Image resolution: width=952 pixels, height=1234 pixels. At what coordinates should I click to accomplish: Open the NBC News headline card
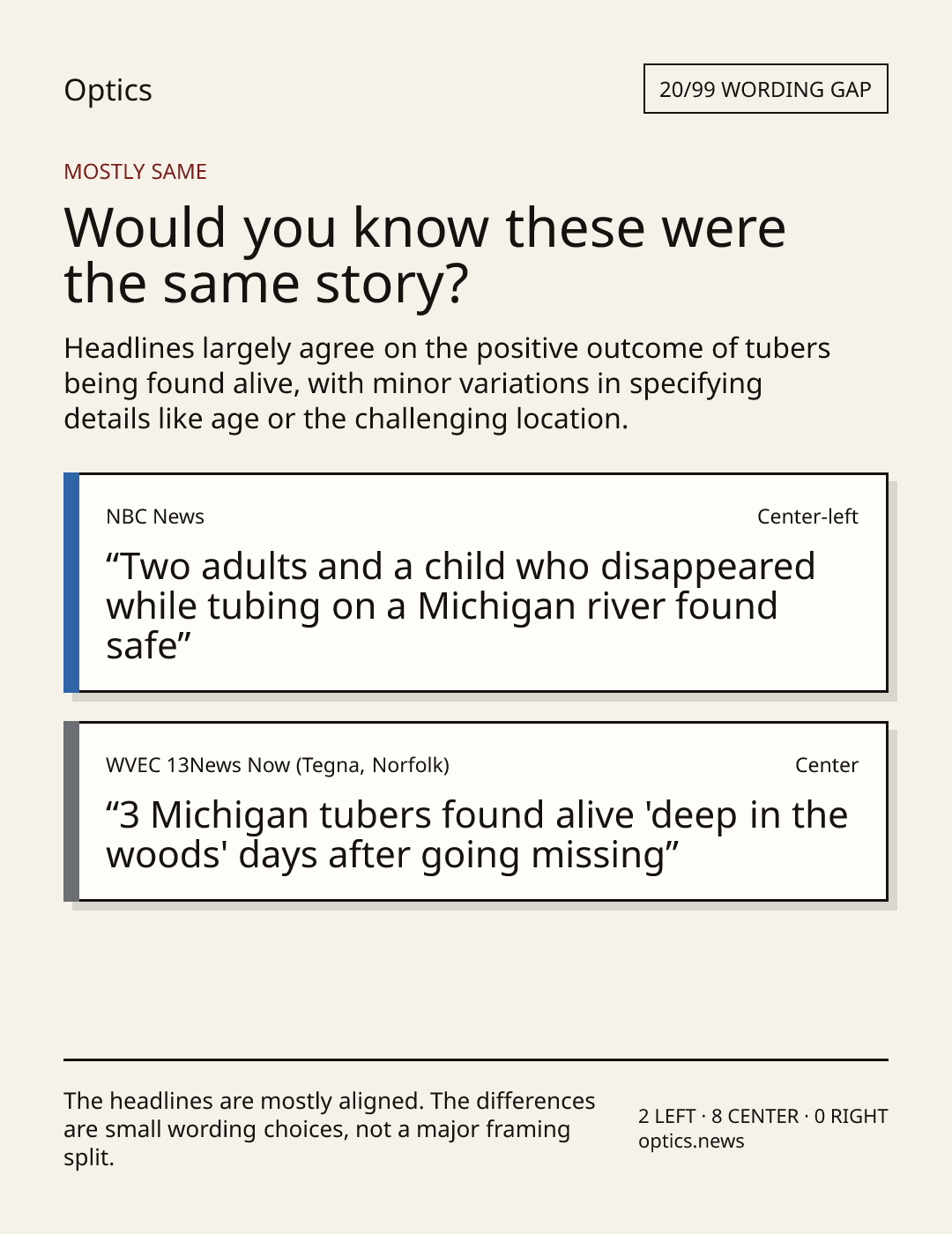click(475, 583)
